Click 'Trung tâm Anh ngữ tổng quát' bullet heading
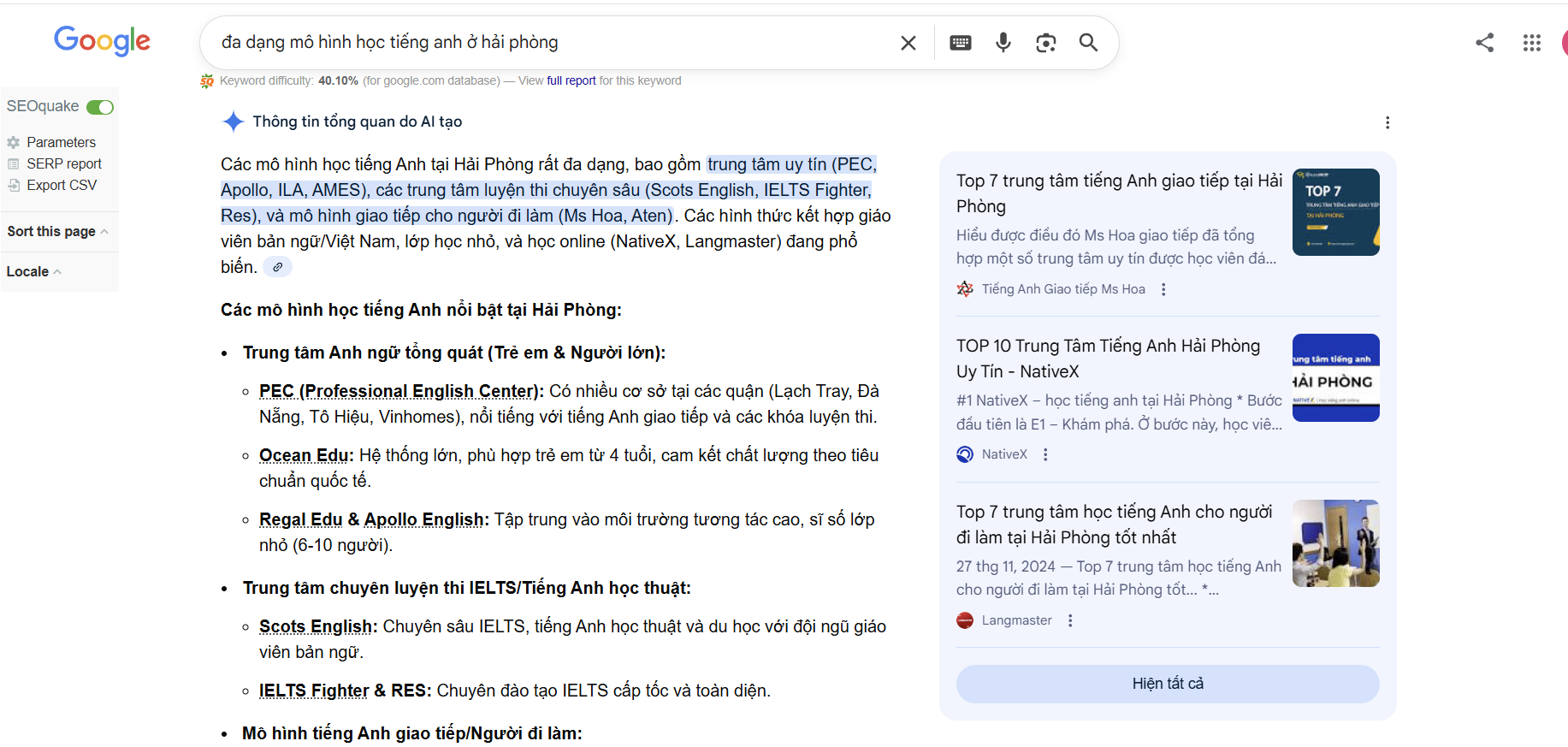The width and height of the screenshot is (1568, 747). (x=454, y=353)
